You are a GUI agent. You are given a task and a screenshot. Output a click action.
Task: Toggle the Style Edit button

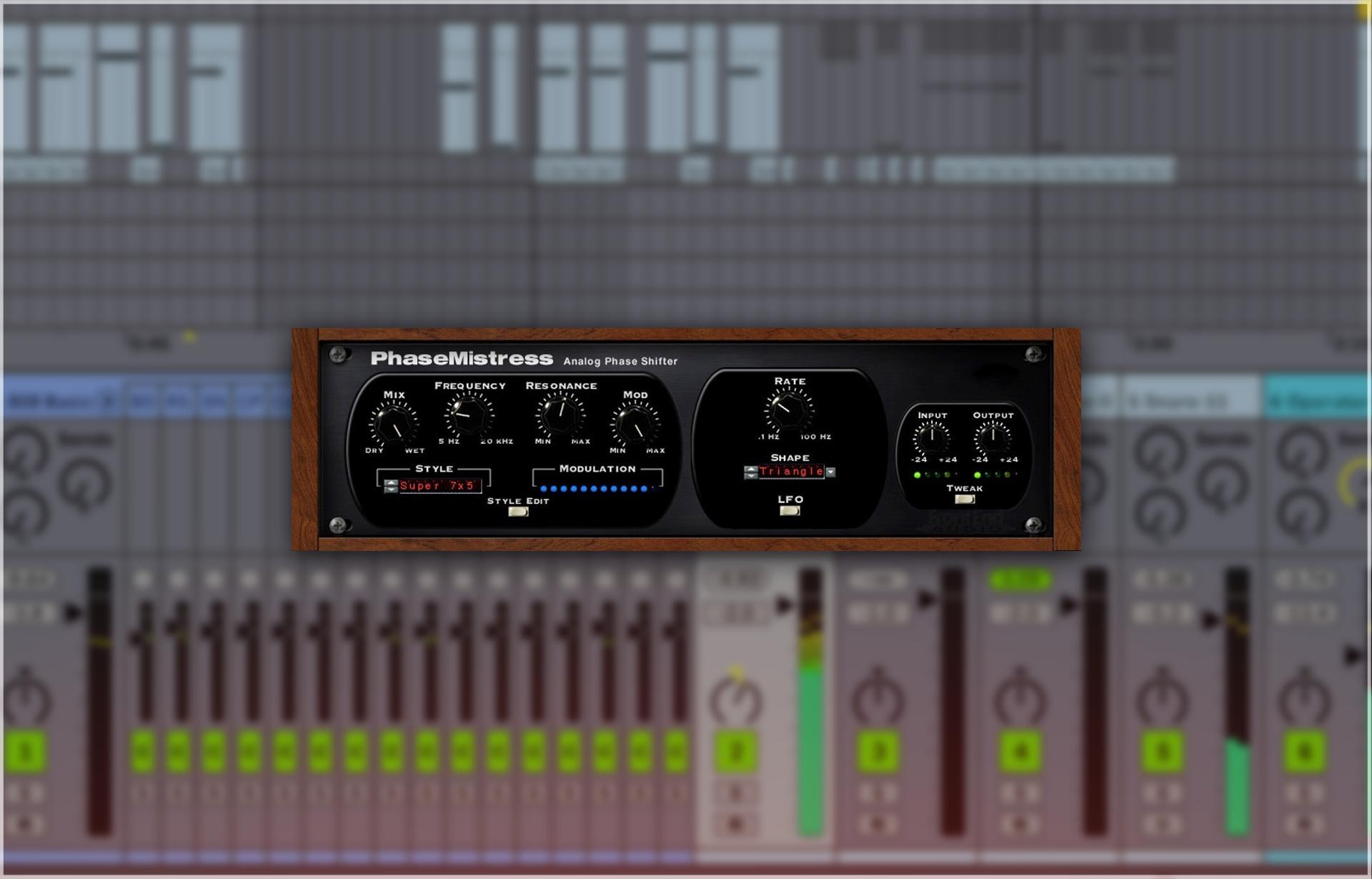tap(518, 512)
